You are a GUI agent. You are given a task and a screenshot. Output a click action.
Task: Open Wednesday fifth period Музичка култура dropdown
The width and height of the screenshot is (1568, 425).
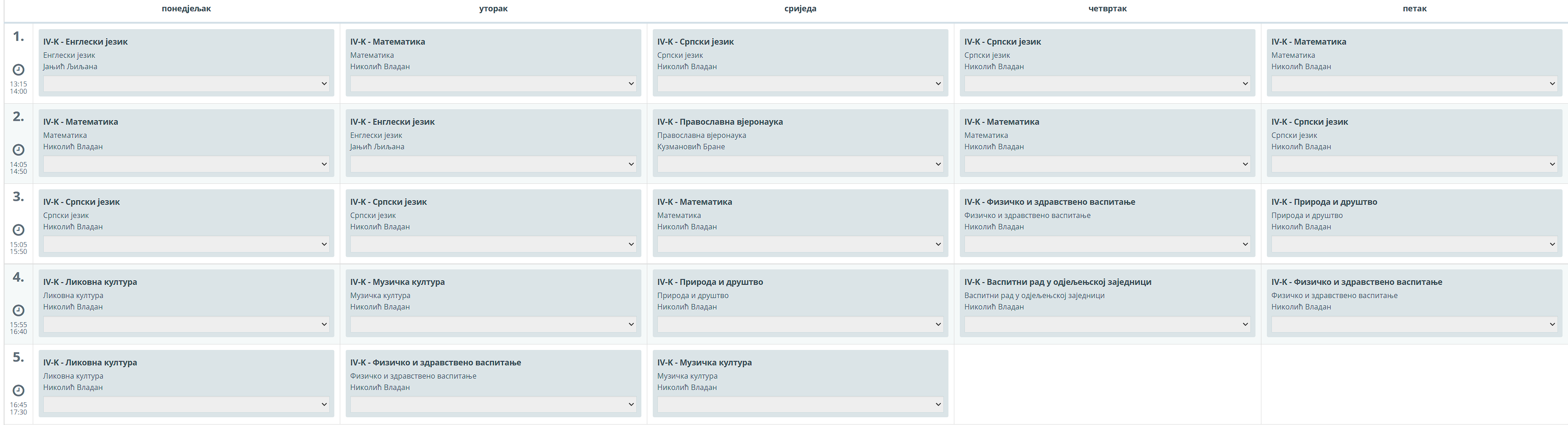tap(800, 405)
